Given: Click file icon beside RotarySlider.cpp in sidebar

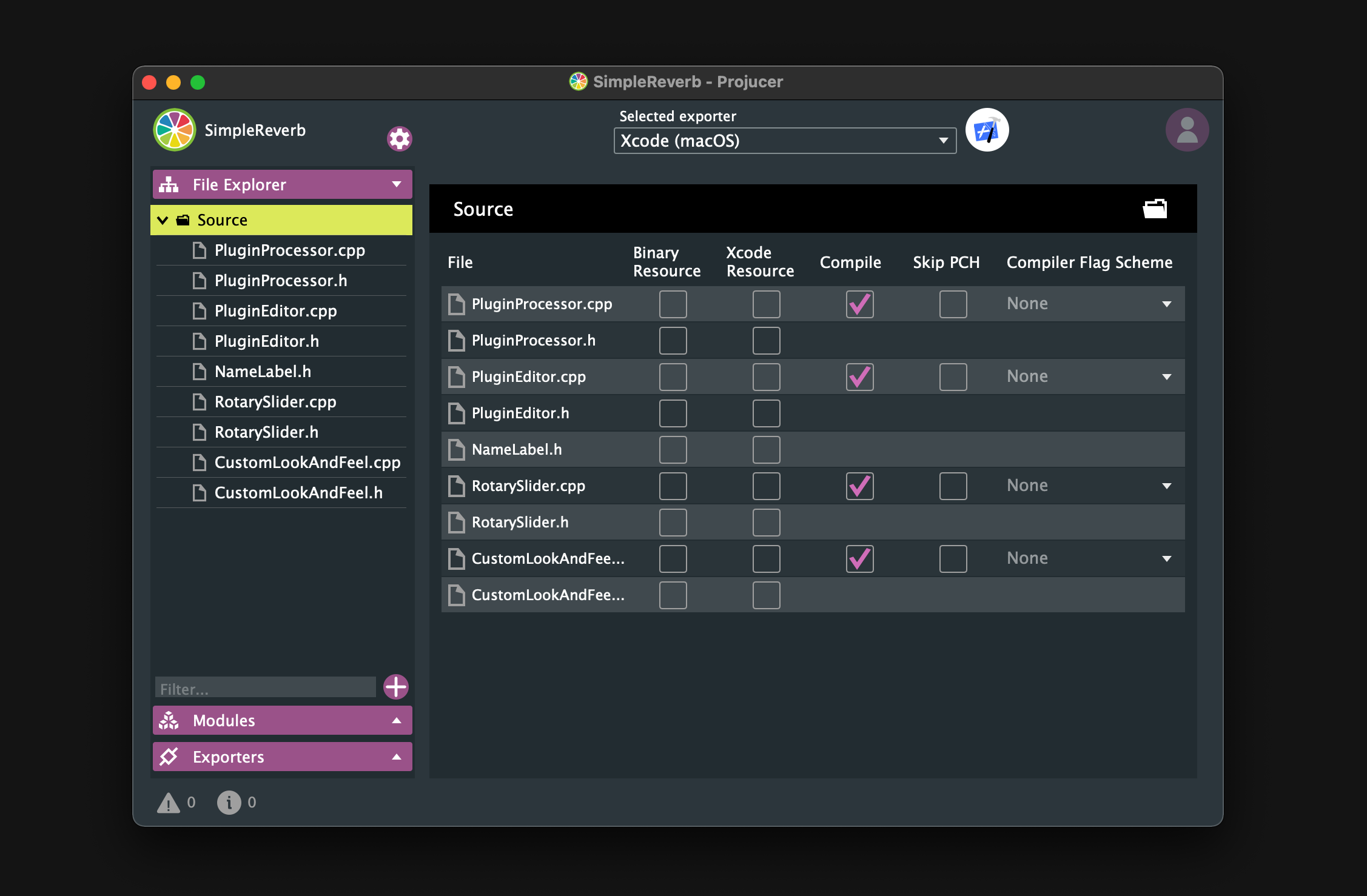Looking at the screenshot, I should [199, 402].
